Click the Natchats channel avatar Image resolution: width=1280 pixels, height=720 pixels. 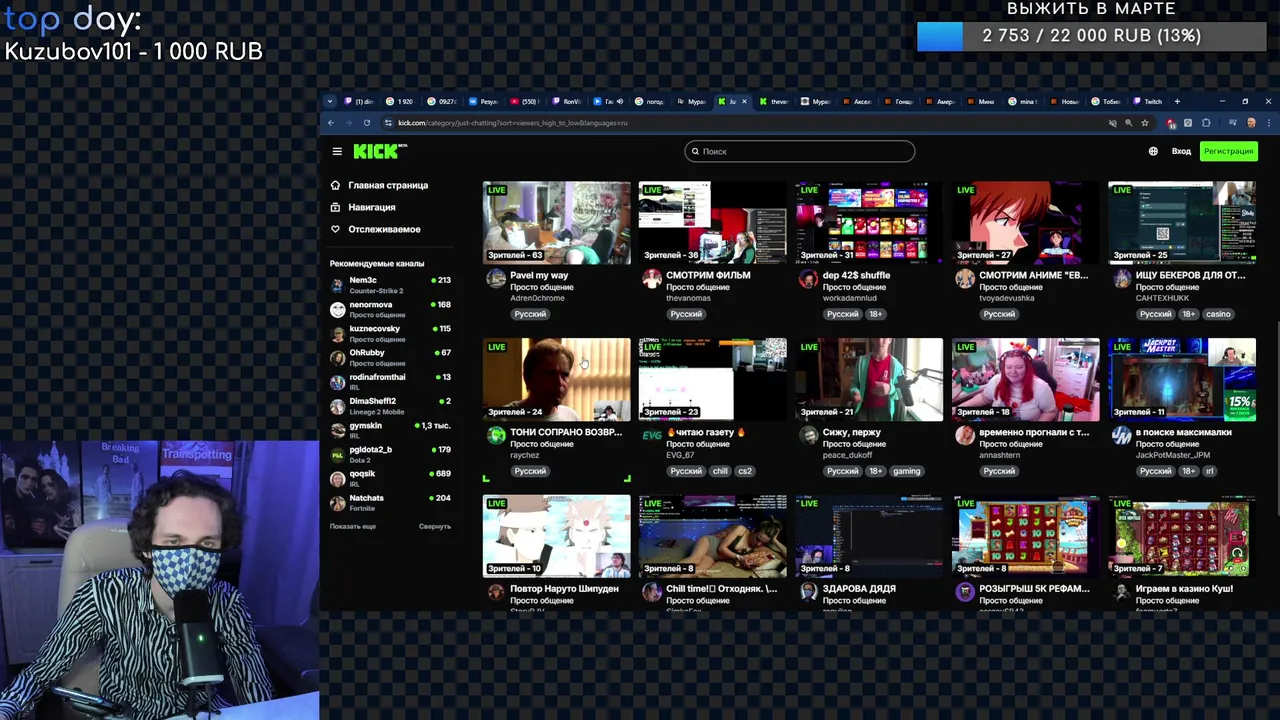pos(338,502)
